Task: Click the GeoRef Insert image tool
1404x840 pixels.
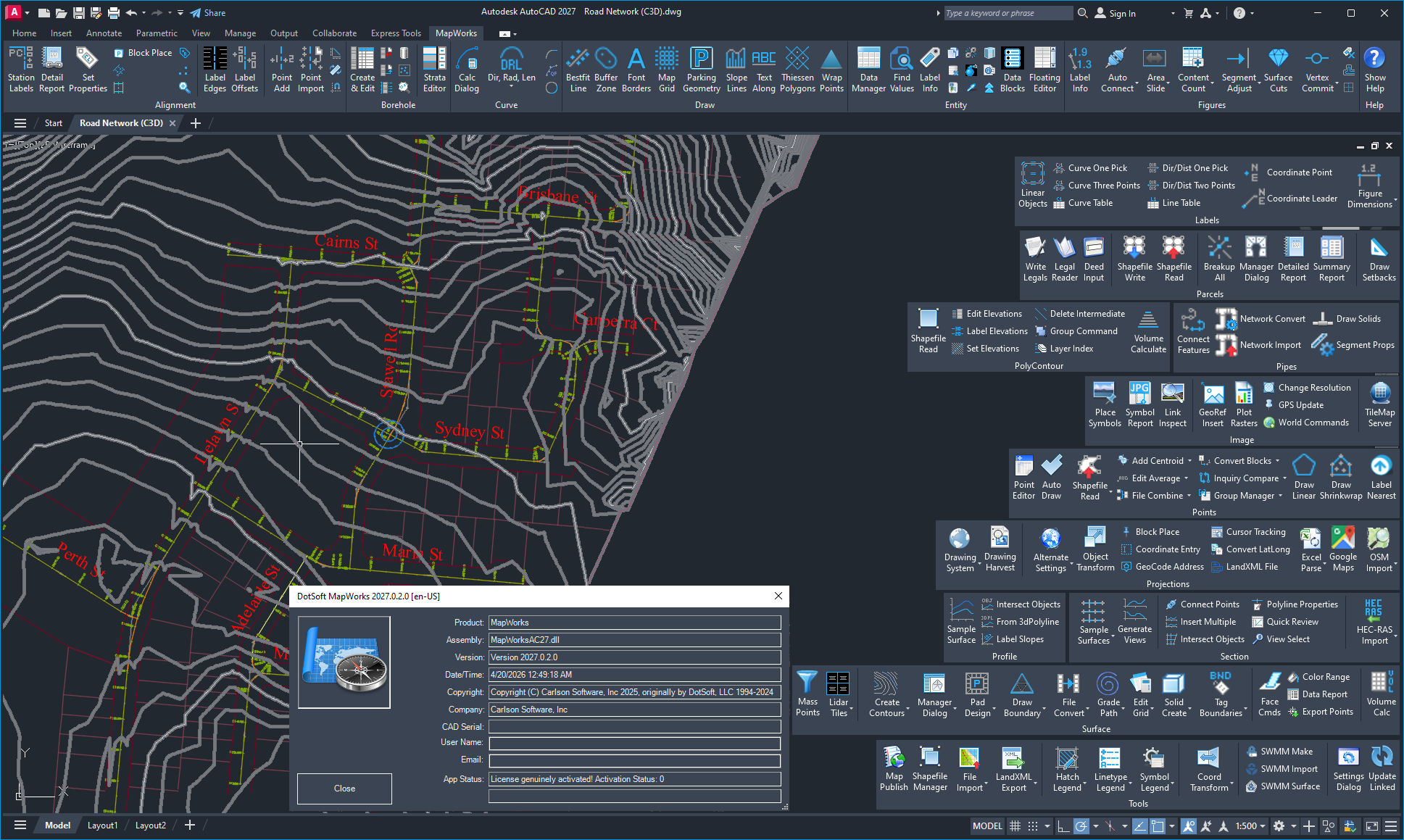Action: pos(1213,404)
